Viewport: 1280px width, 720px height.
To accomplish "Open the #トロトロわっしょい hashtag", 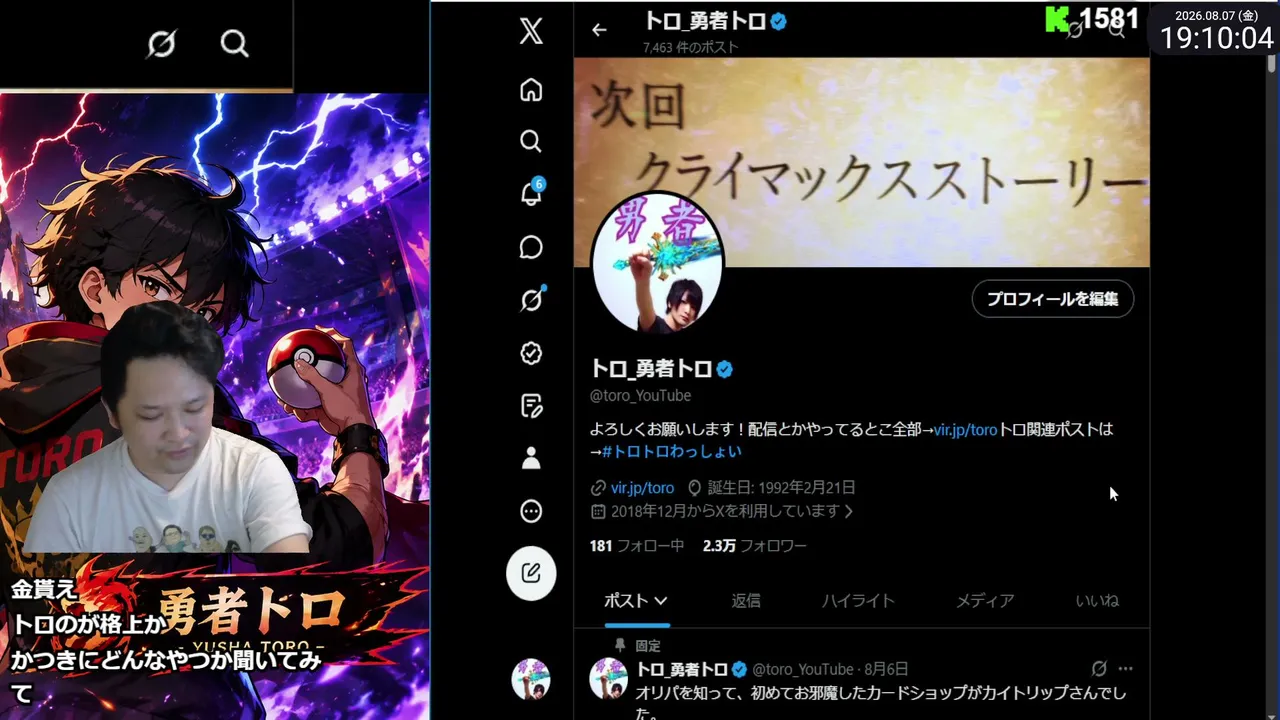I will click(x=672, y=451).
